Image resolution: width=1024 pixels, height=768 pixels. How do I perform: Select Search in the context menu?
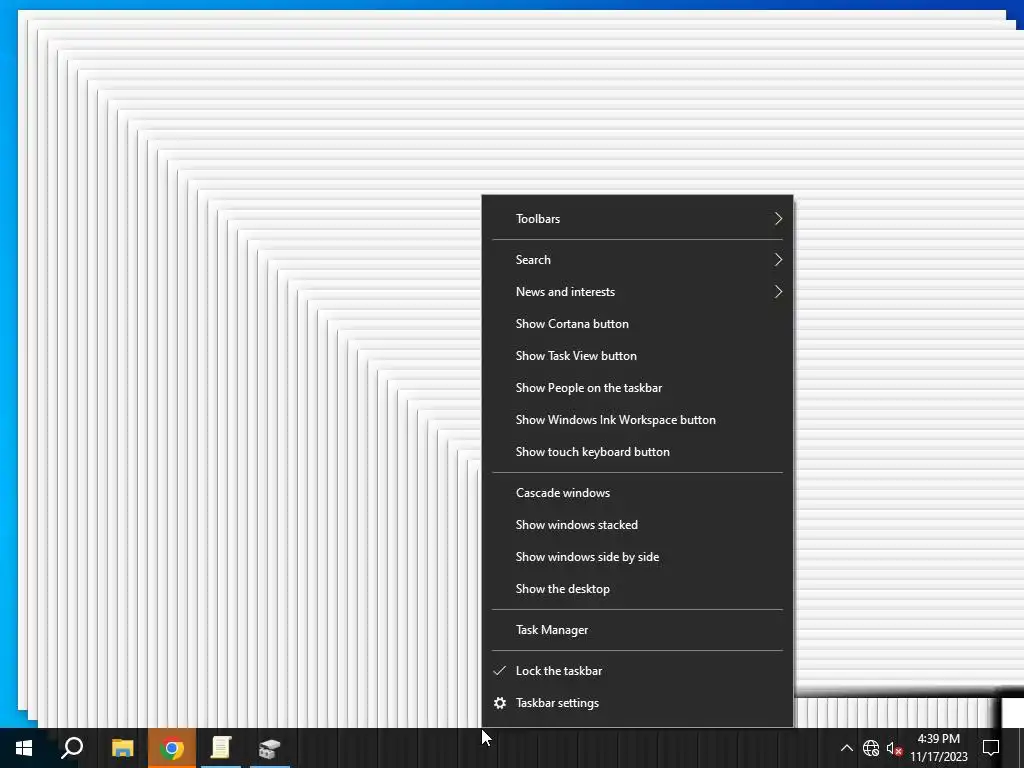point(637,260)
